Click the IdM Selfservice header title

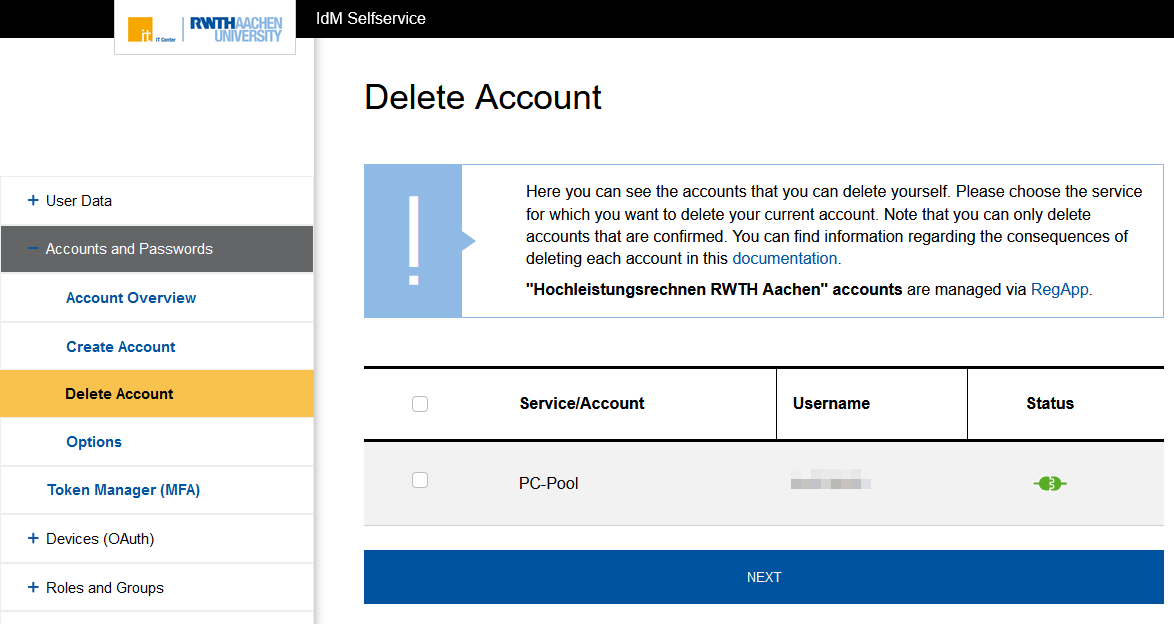click(370, 19)
